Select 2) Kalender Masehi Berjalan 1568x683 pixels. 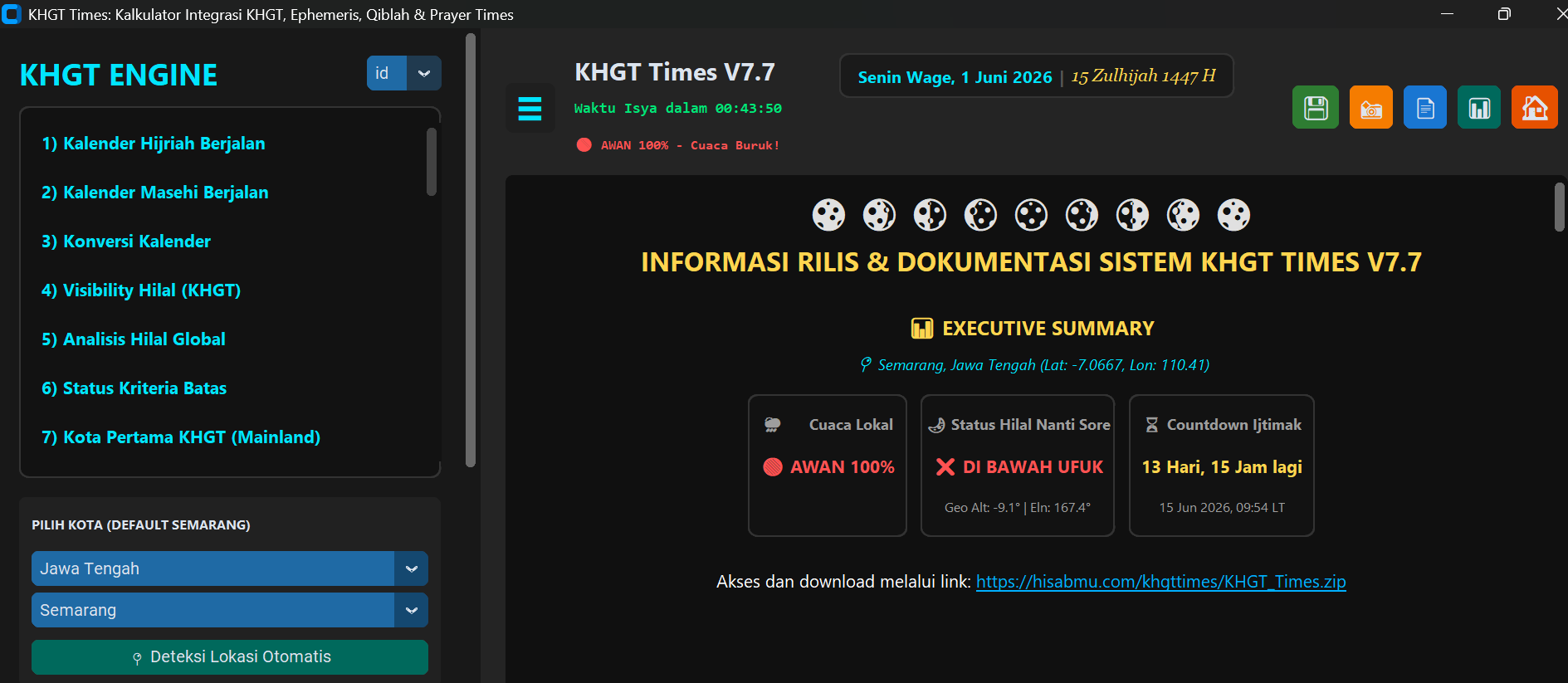[155, 193]
